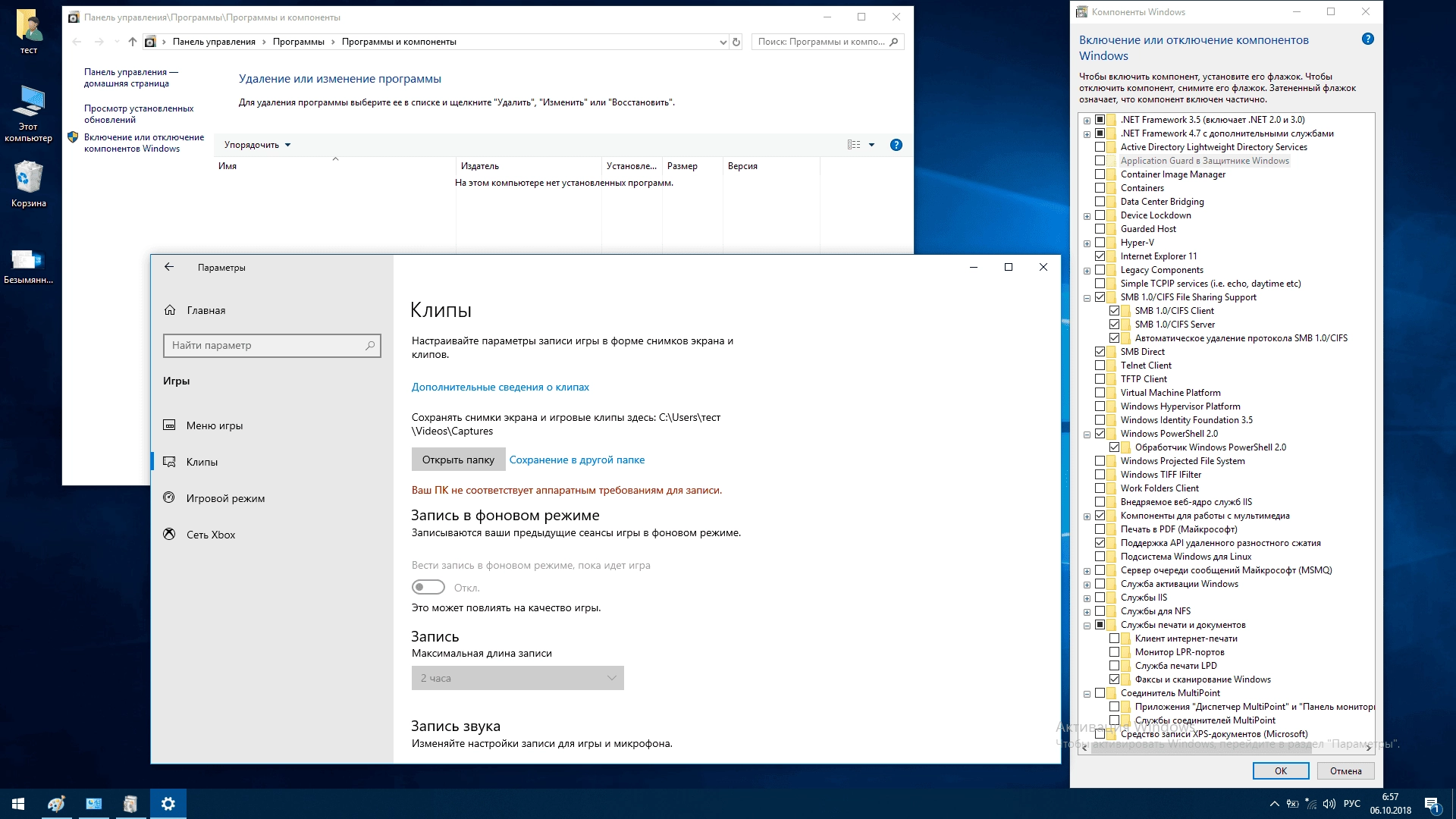Uncheck Internet Explorer 11 checkbox
This screenshot has height=819, width=1456.
[1100, 256]
